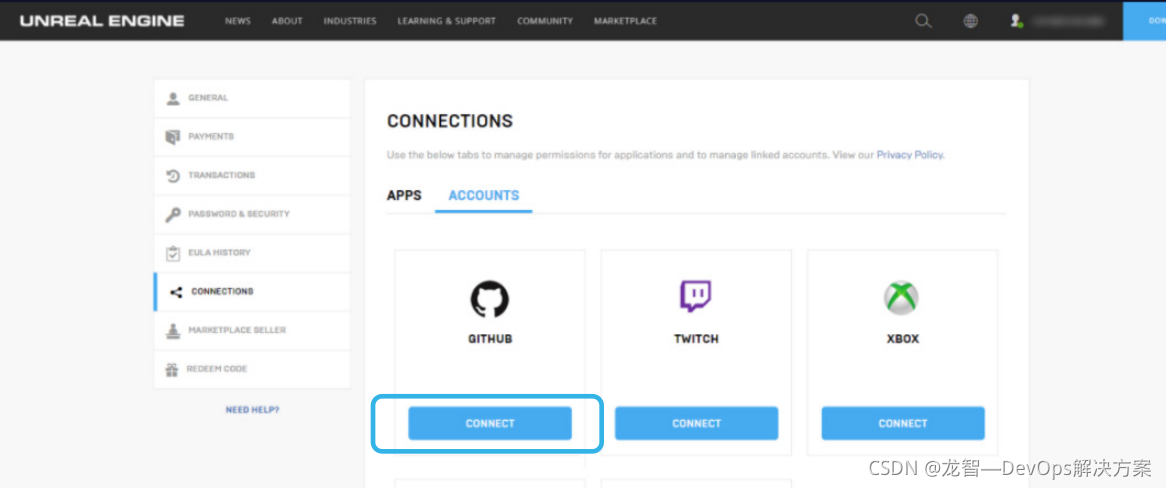
Task: Open Marketplace Seller in sidebar
Action: pyautogui.click(x=252, y=330)
